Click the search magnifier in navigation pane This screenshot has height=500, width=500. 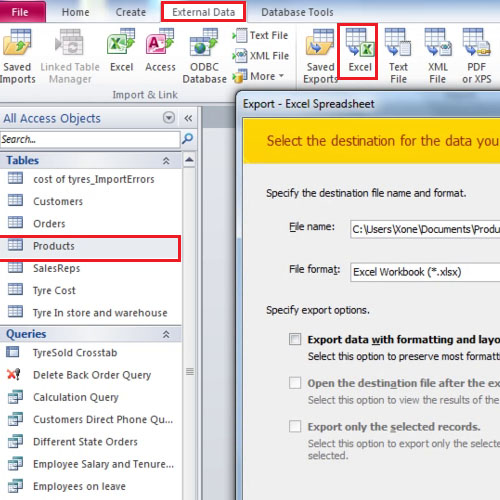(x=188, y=139)
